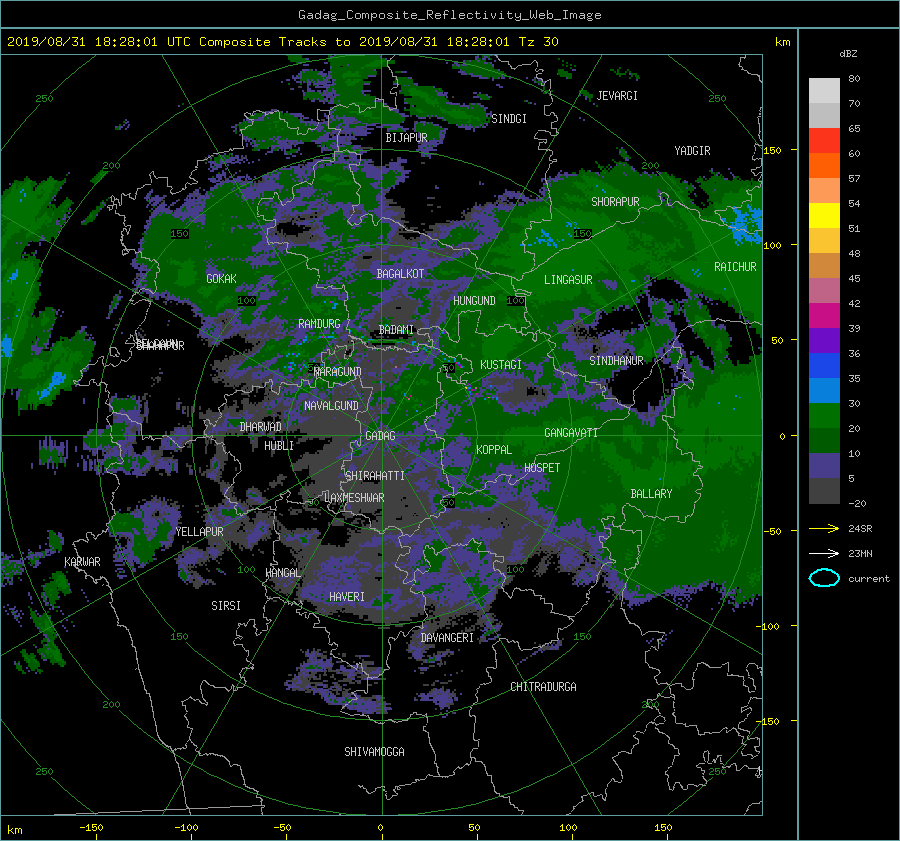Click the 24SR legend text
Image resolution: width=900 pixels, height=841 pixels.
[x=860, y=529]
